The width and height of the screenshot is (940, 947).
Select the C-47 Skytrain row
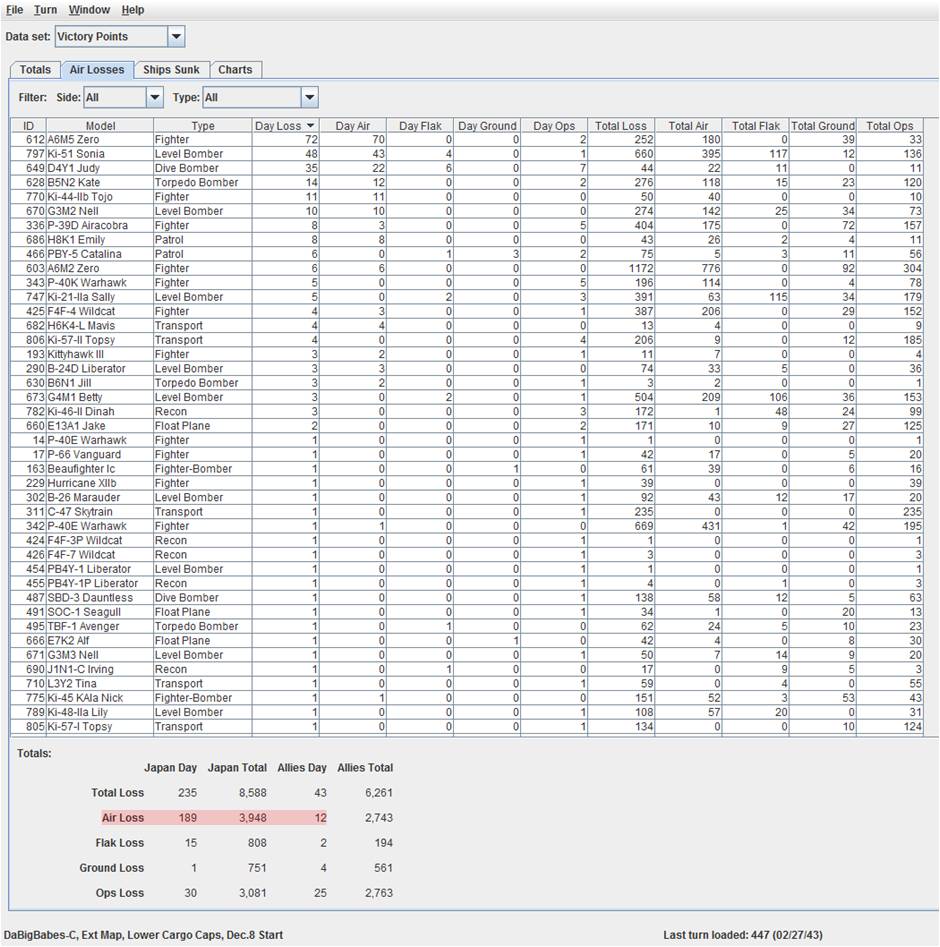[467, 512]
